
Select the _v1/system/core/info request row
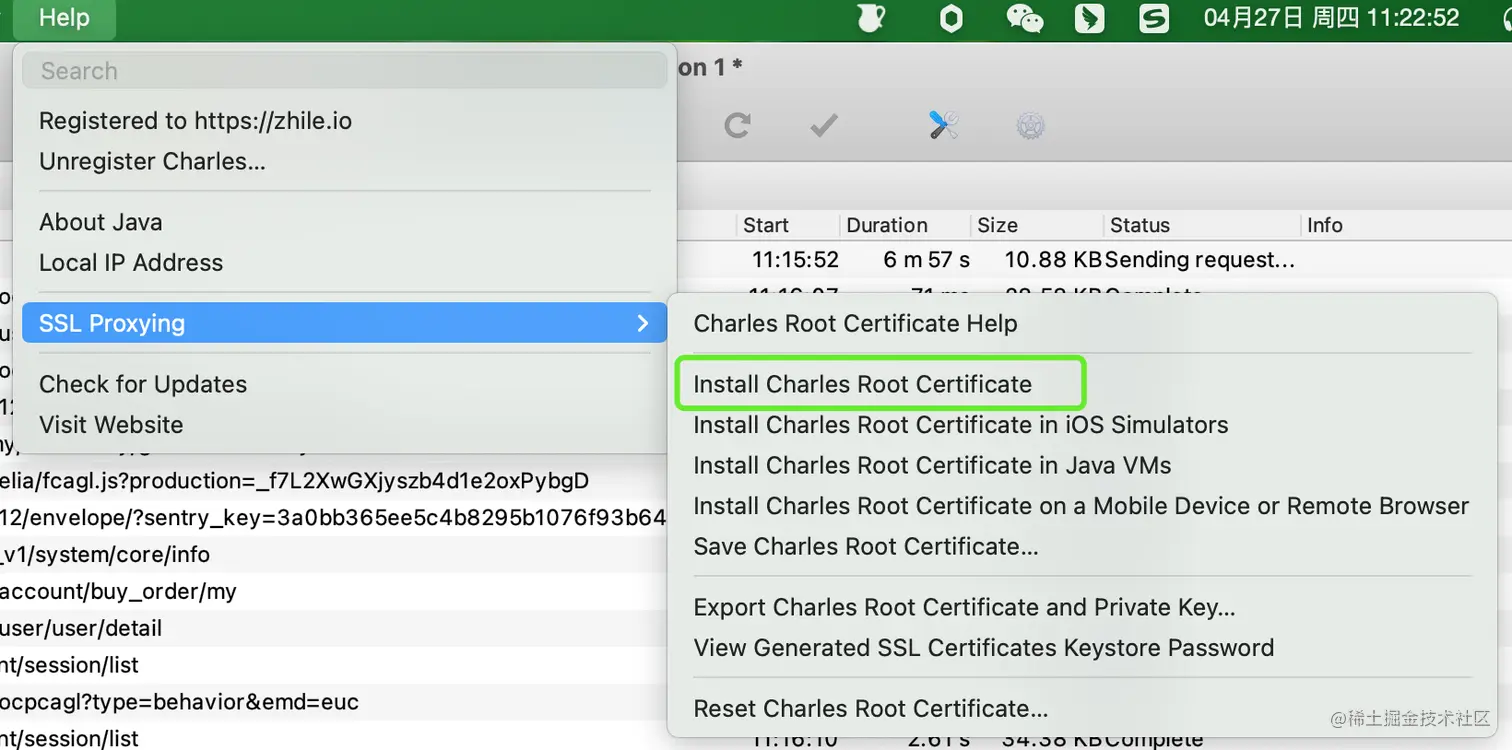[334, 555]
